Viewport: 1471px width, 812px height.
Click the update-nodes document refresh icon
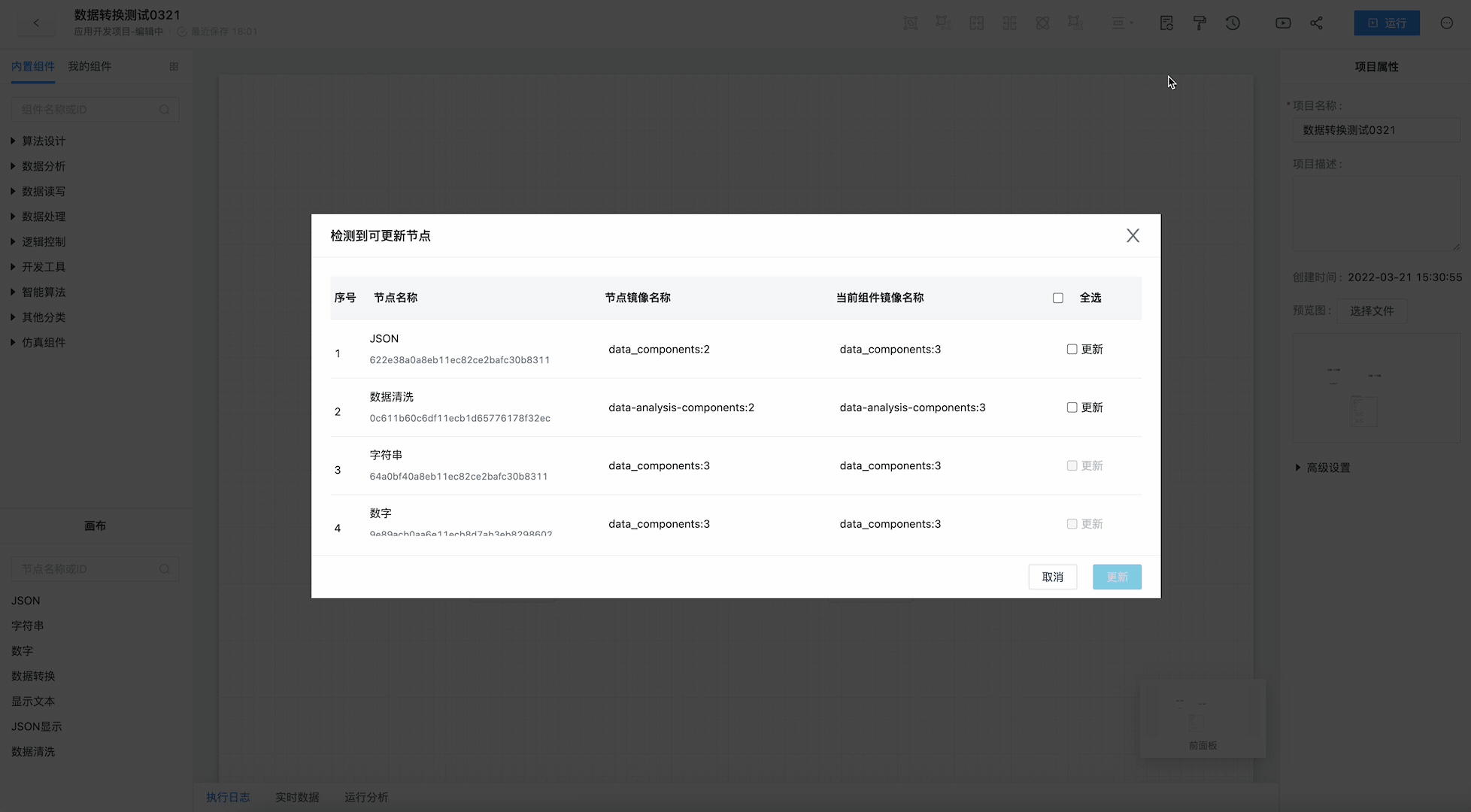1166,23
